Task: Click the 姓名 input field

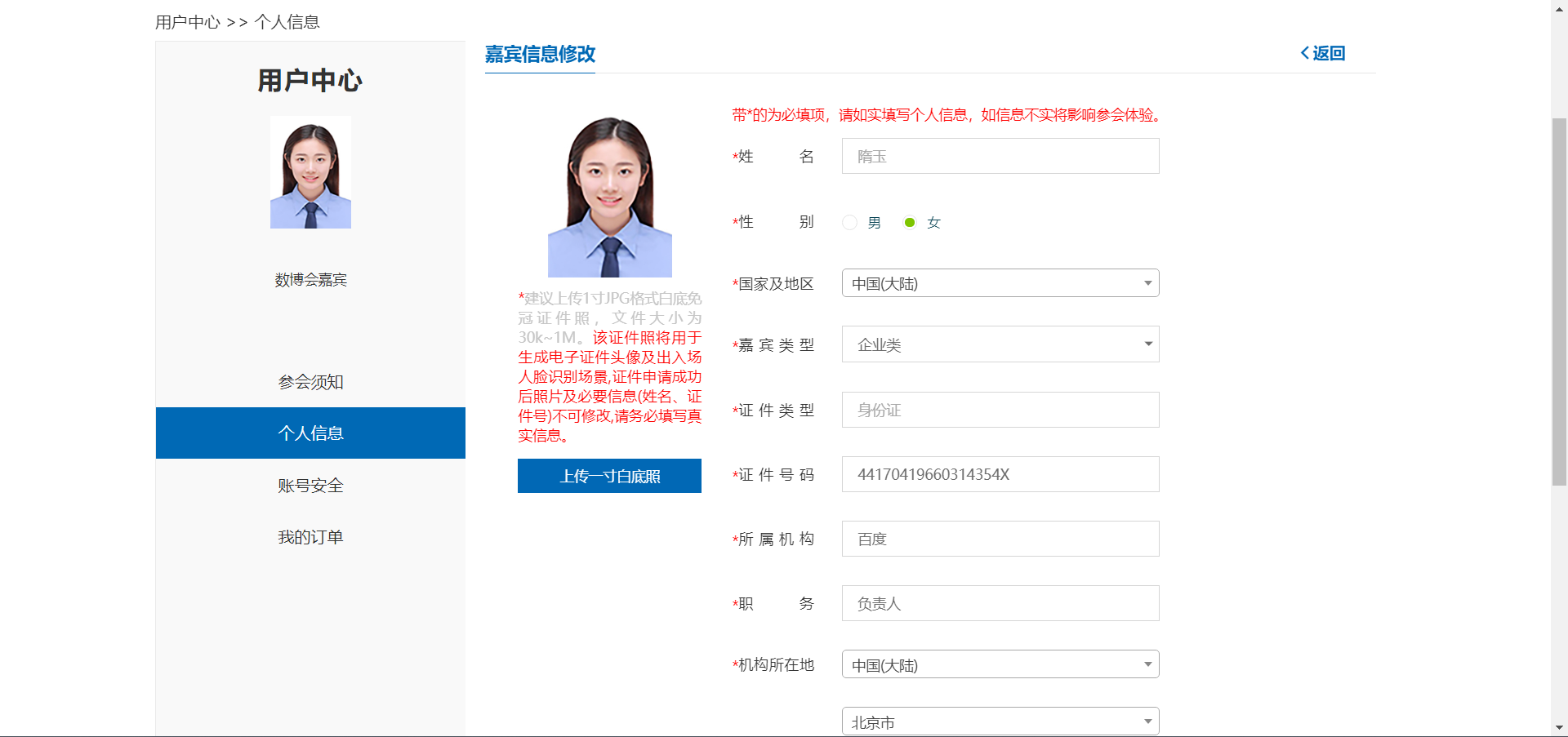Action: (1000, 156)
